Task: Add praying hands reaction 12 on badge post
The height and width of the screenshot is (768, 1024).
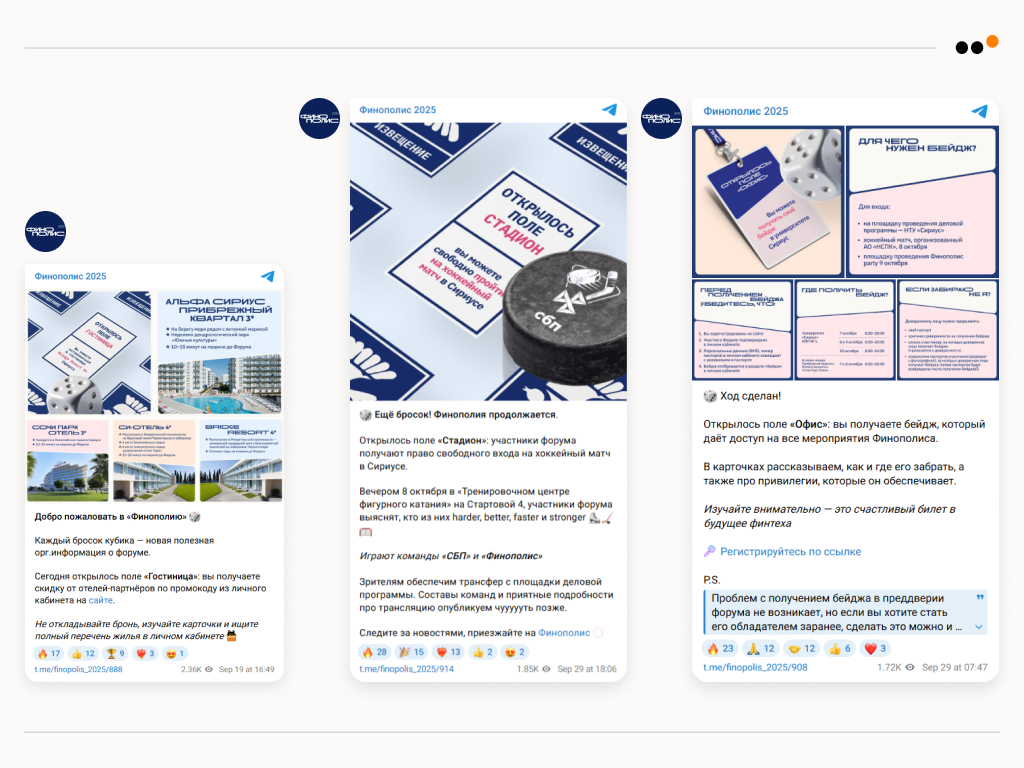Action: [x=761, y=648]
